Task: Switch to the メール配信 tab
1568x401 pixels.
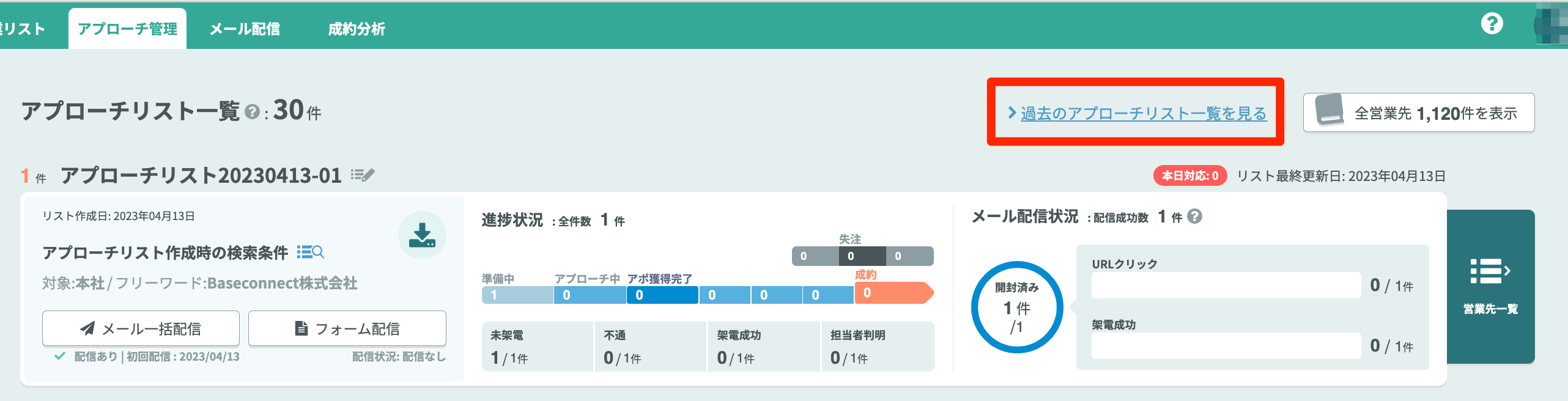Action: pyautogui.click(x=245, y=29)
